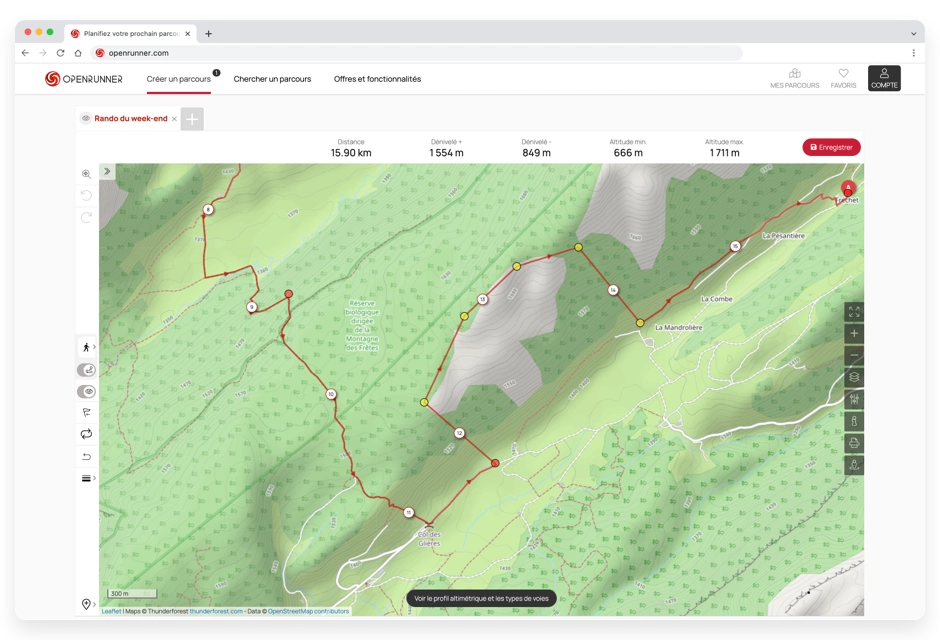Screen dimensions: 940x640
Task: Open the Chercher un parcours menu
Action: coord(270,78)
